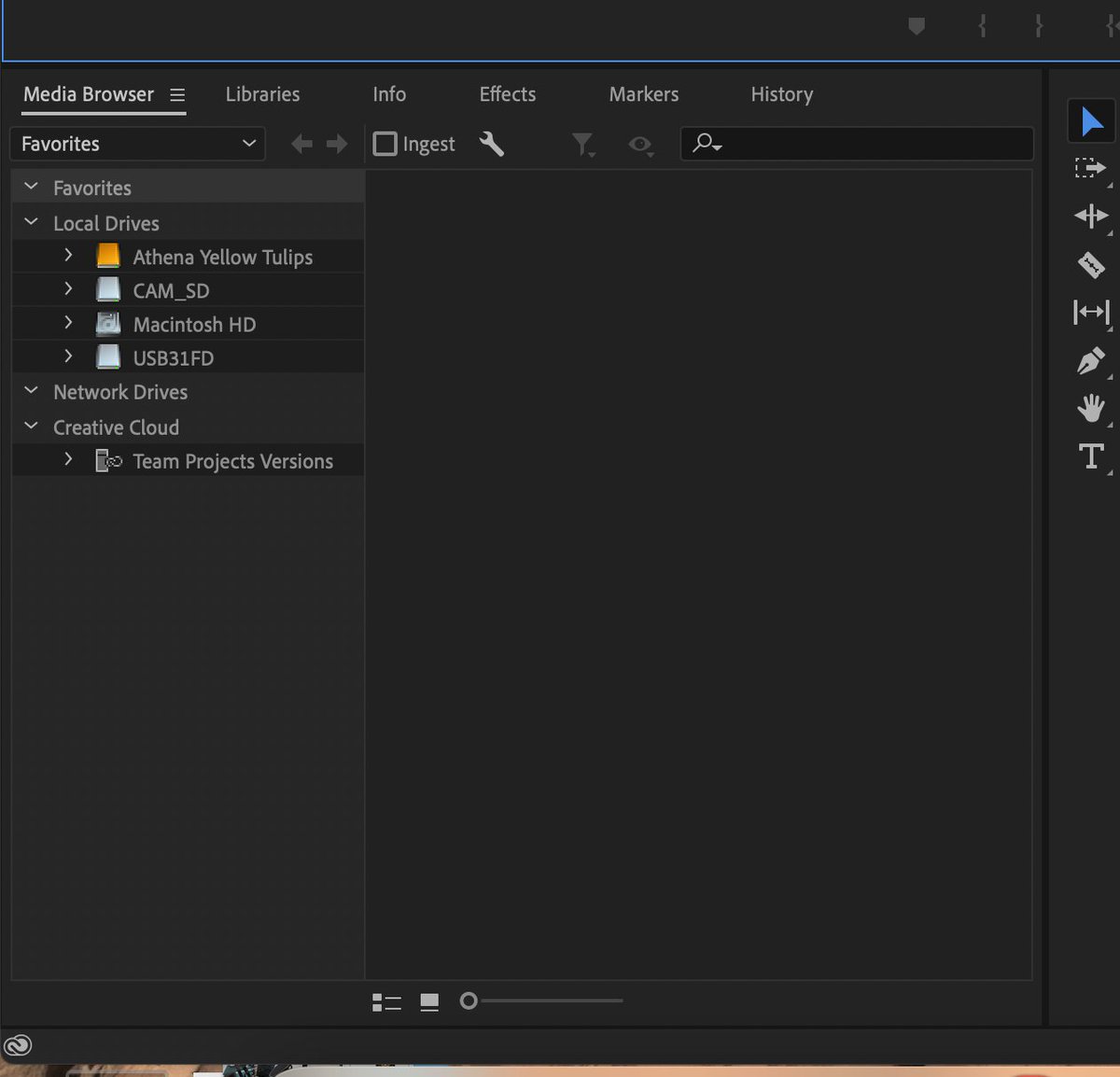
Task: Switch to thumbnail view
Action: click(429, 1002)
